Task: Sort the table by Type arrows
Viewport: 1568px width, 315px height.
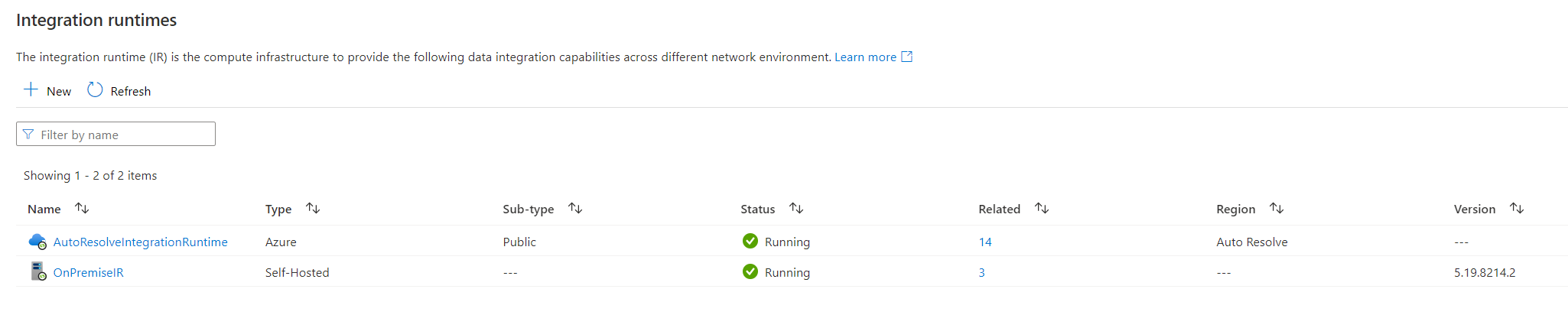Action: click(313, 208)
